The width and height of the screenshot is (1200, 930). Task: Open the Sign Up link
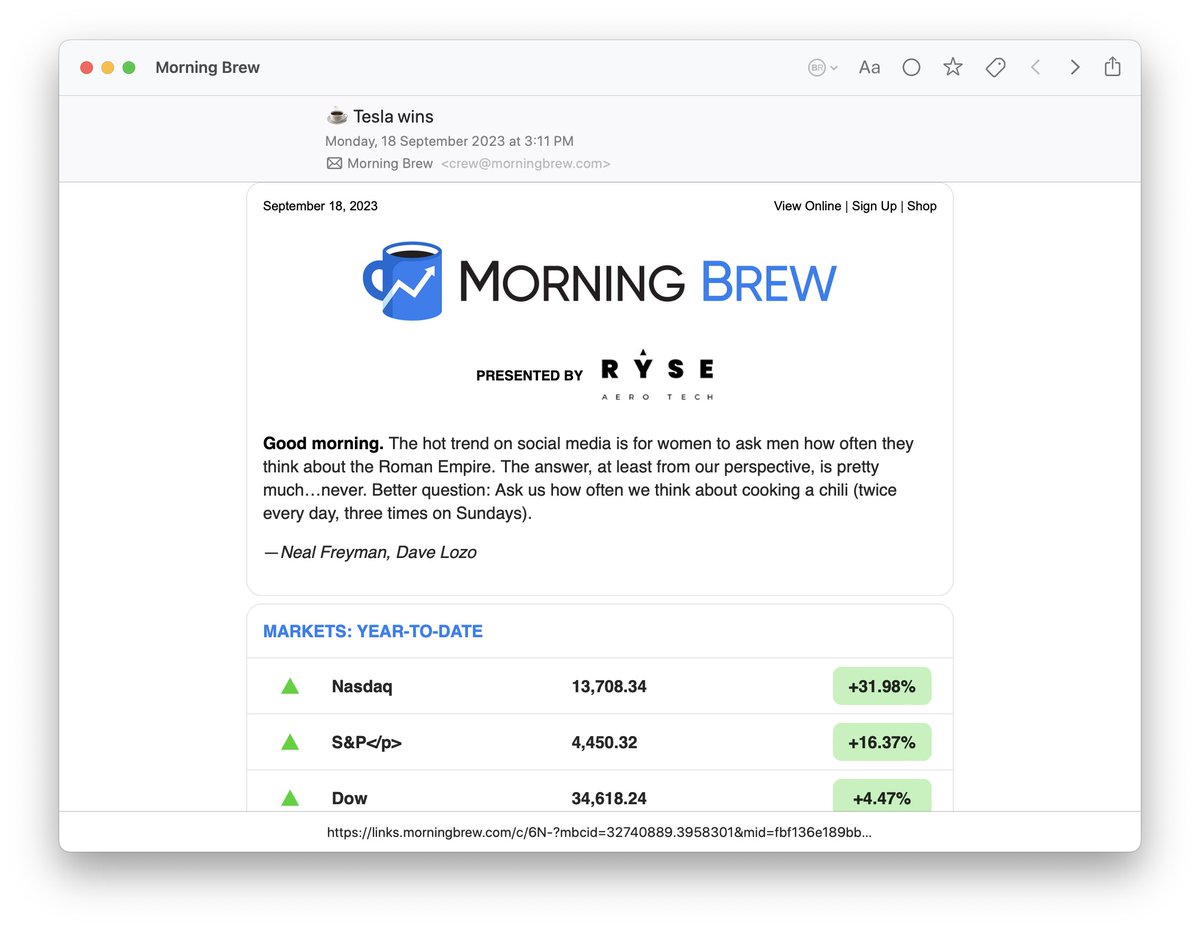point(874,206)
